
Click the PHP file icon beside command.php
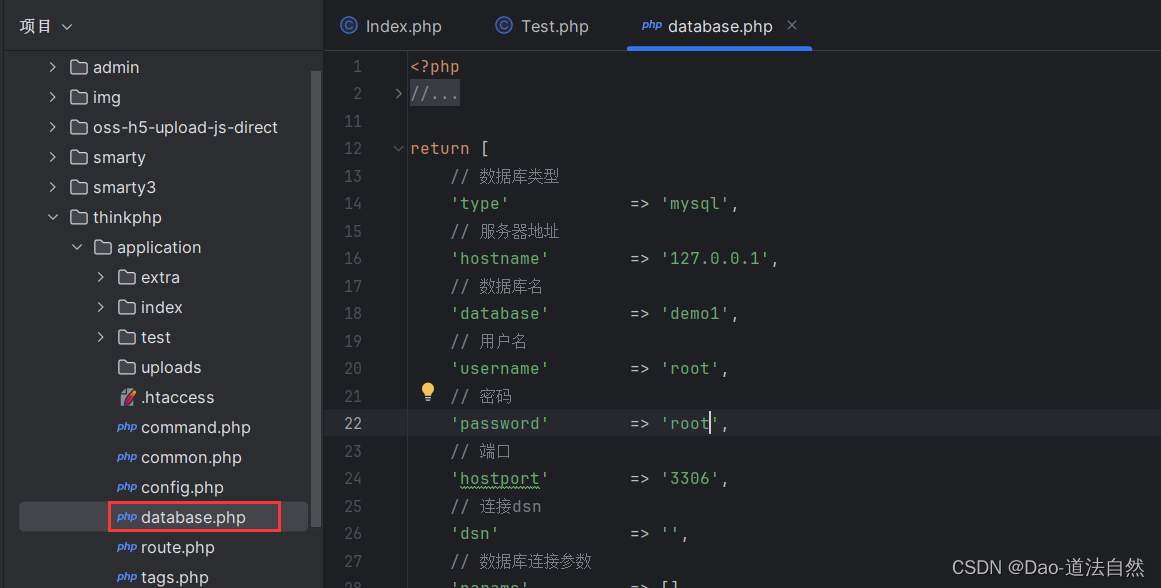[x=127, y=427]
